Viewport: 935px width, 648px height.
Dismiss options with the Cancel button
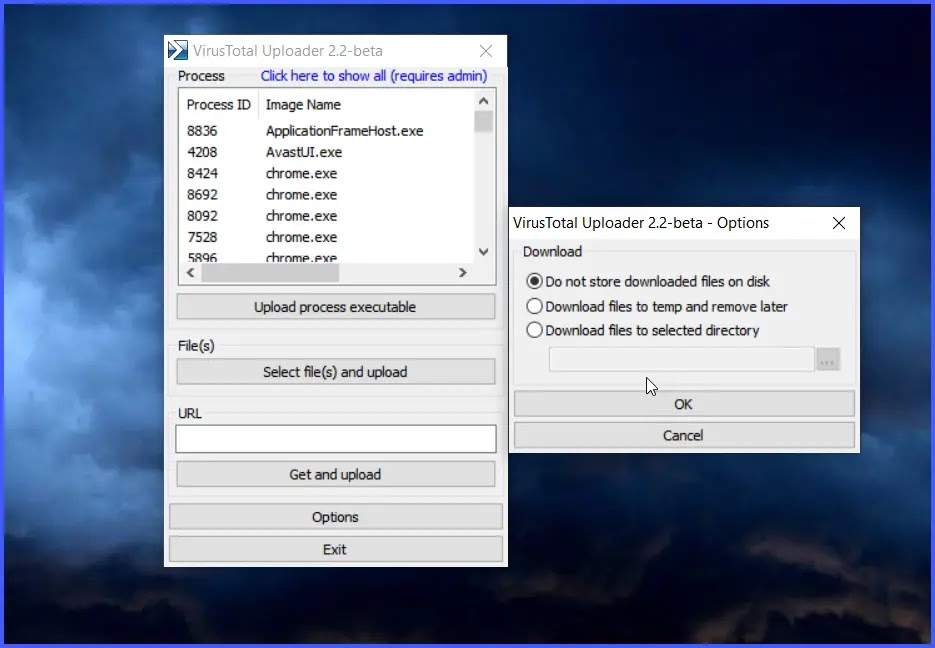(684, 436)
